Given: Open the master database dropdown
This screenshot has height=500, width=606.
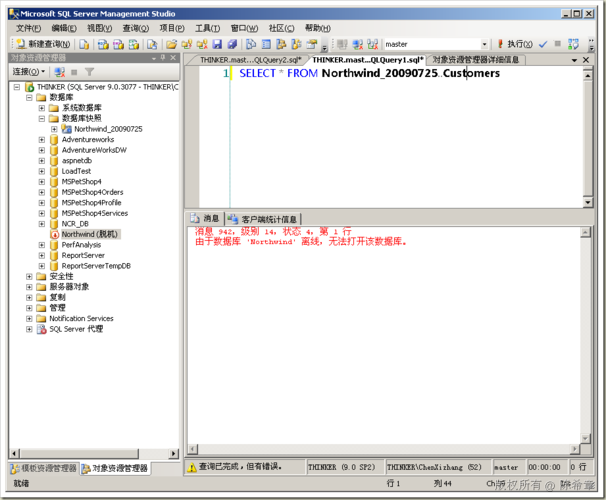Looking at the screenshot, I should [x=484, y=44].
